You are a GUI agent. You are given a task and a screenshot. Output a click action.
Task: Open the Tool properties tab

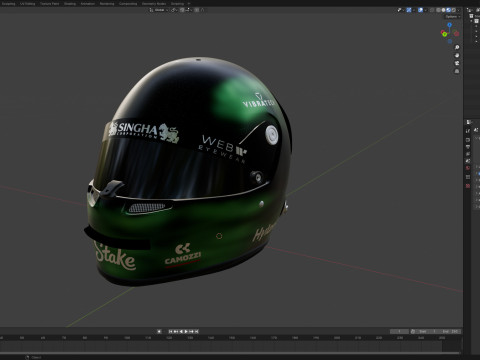coord(468,131)
